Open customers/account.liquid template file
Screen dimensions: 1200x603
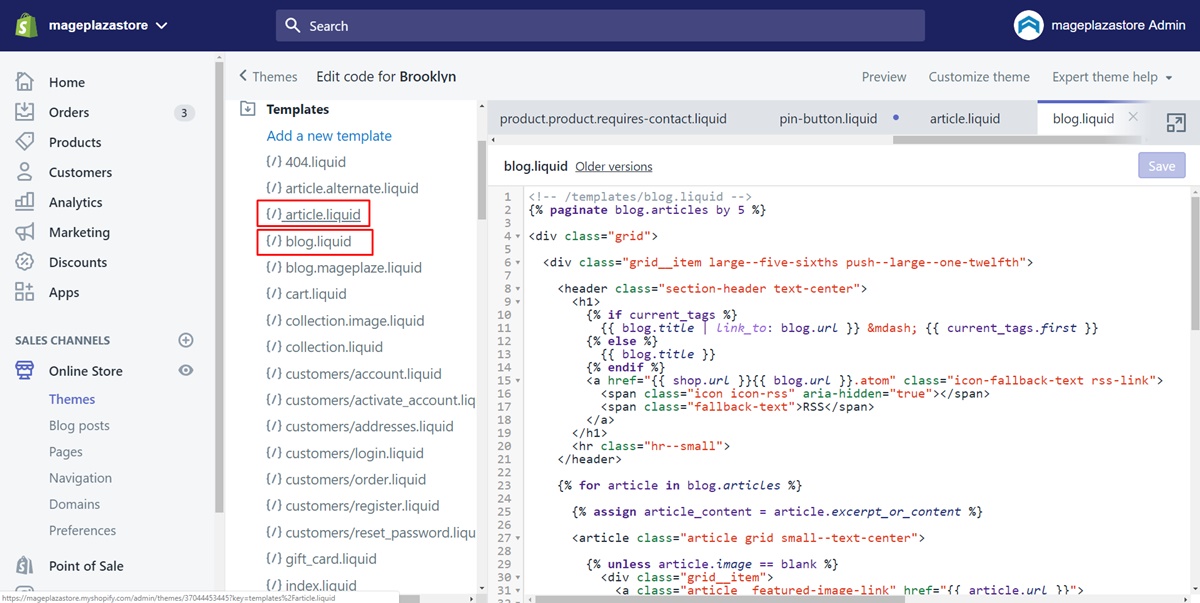tap(354, 373)
